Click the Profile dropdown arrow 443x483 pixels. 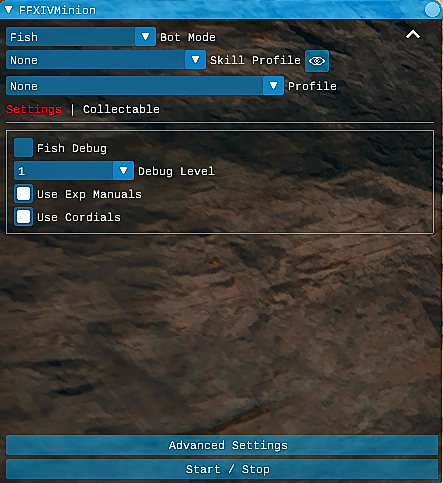point(273,86)
